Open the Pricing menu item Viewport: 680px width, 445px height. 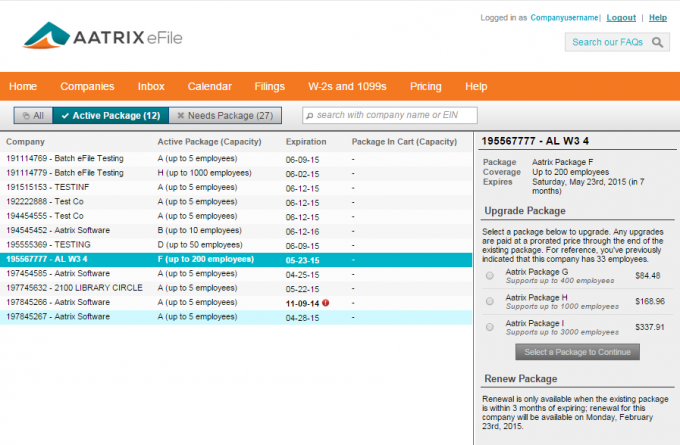click(425, 86)
